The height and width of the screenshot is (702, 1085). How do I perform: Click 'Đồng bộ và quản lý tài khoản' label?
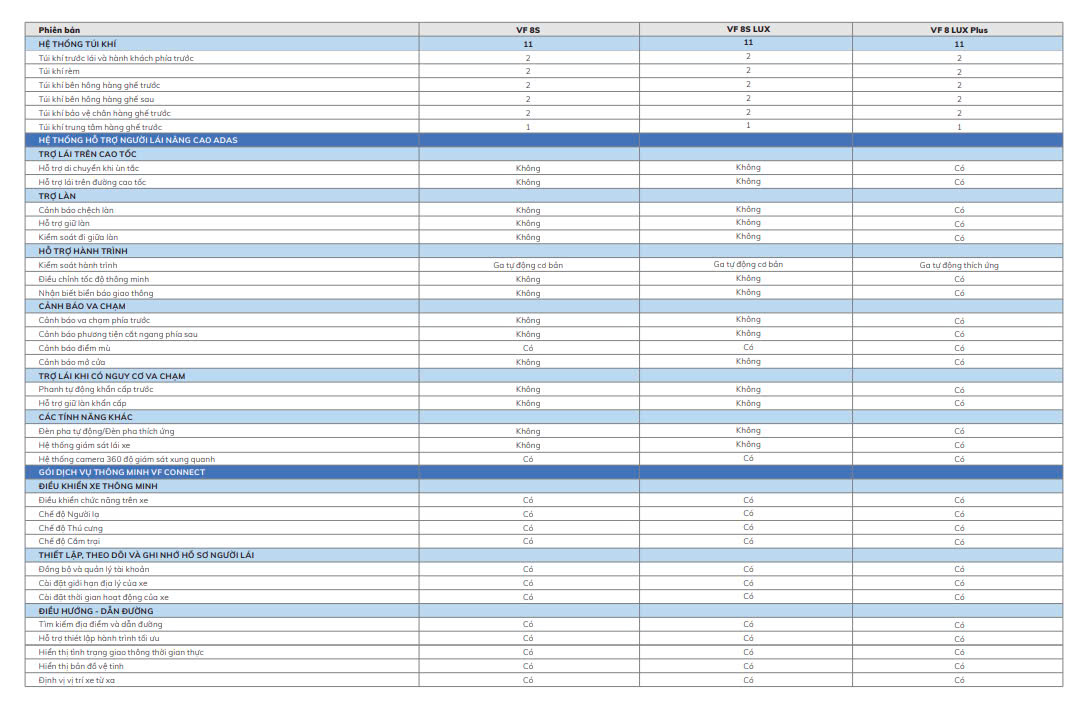[x=94, y=569]
